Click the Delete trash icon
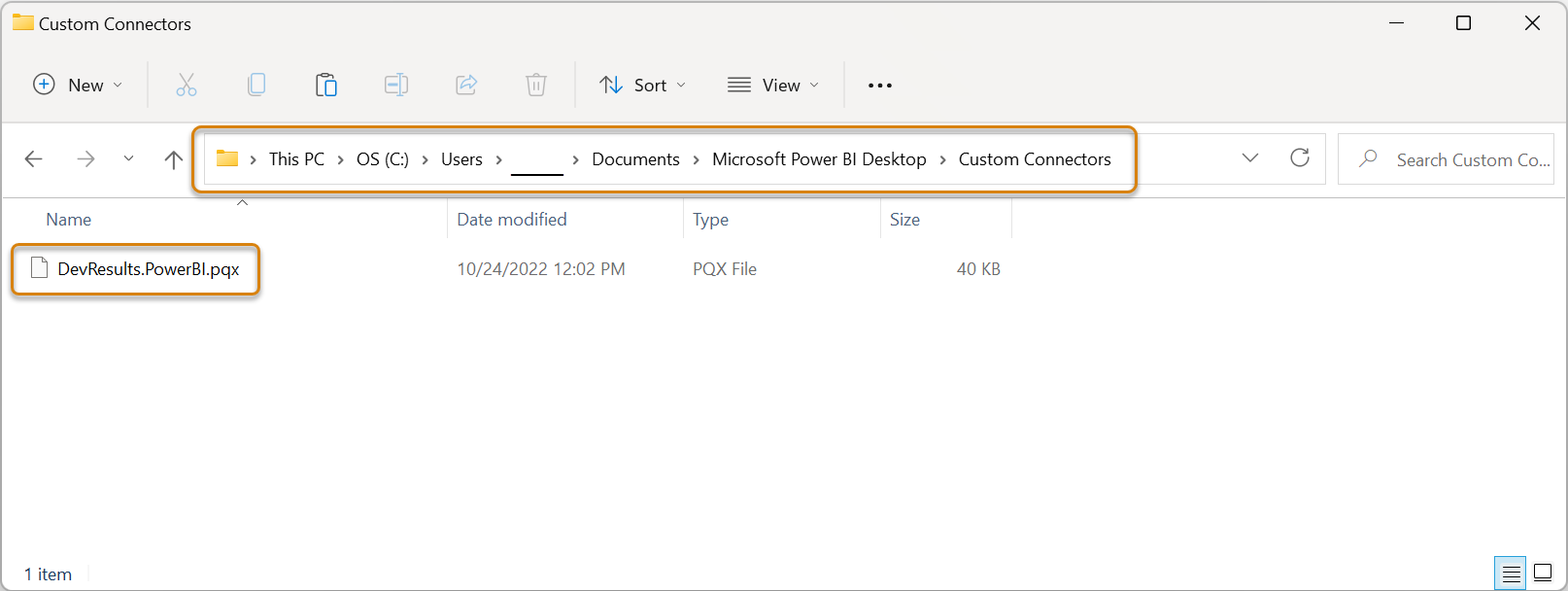Viewport: 1568px width, 591px height. coord(536,86)
